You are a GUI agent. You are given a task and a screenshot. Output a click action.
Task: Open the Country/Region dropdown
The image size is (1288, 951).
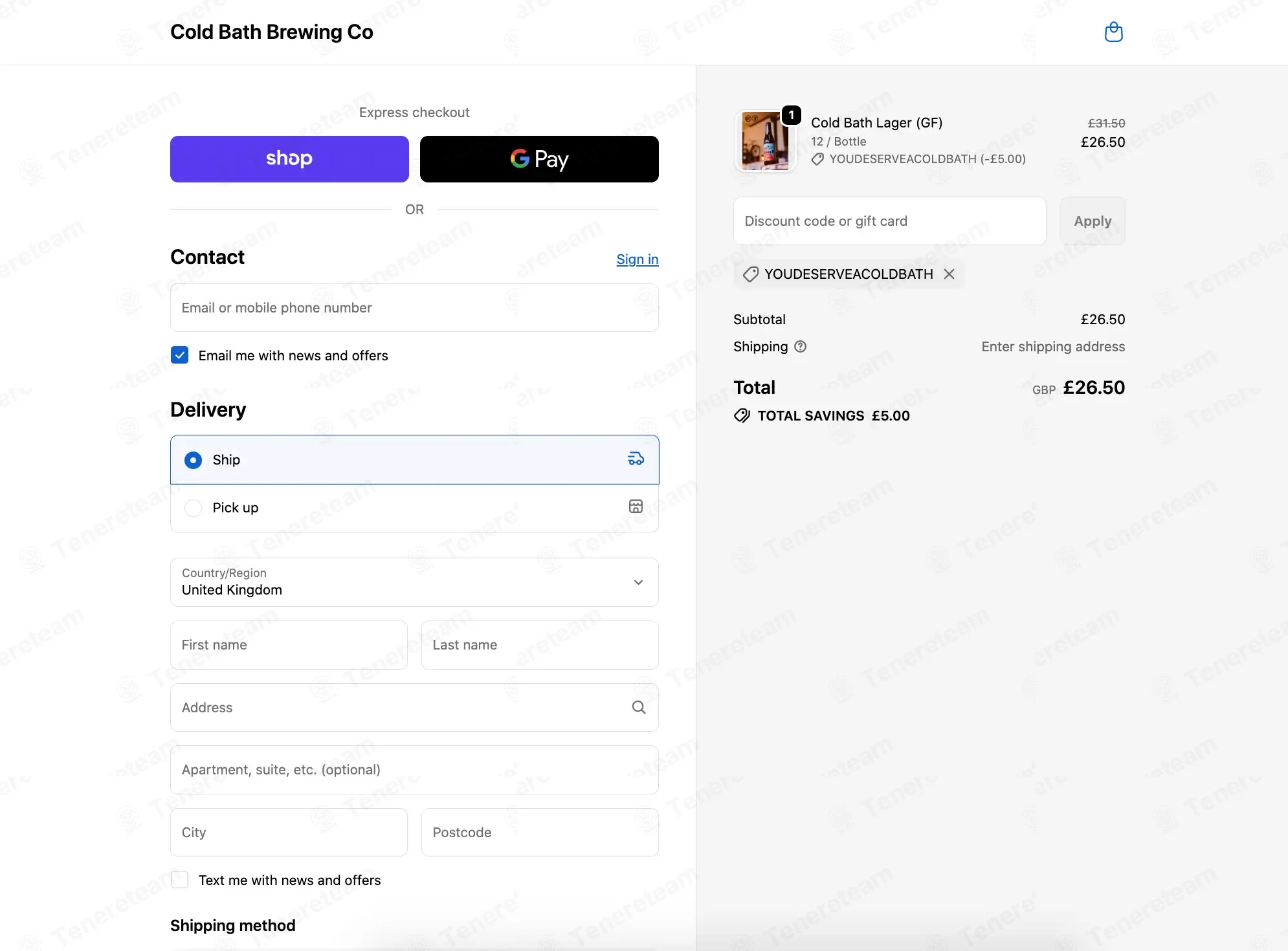[414, 582]
